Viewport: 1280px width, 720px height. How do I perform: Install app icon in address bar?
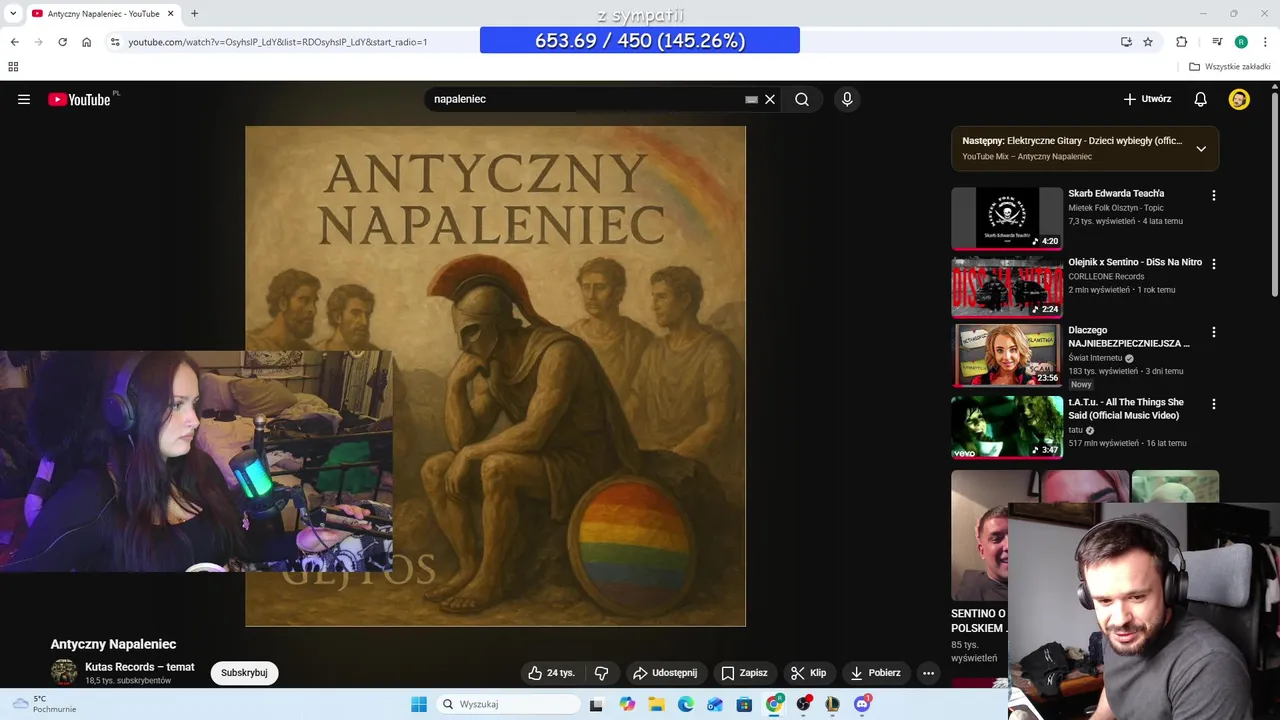coord(1126,42)
